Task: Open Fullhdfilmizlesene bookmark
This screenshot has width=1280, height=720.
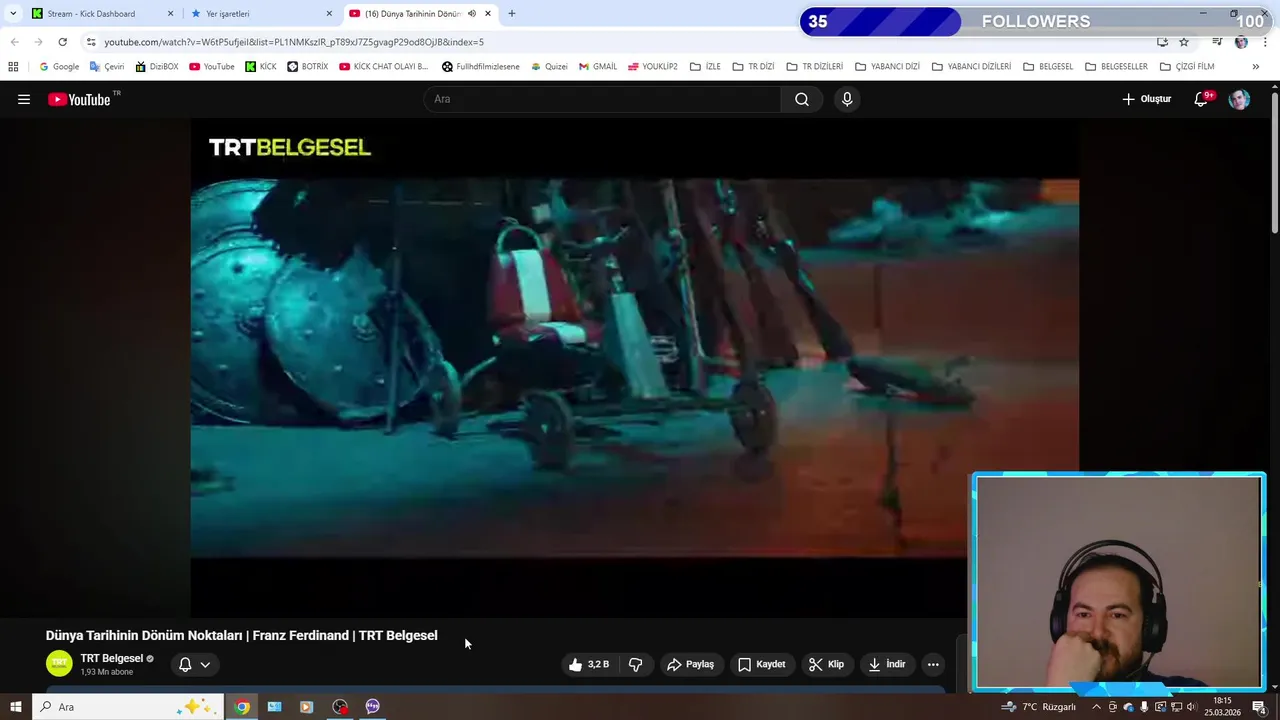Action: point(481,67)
